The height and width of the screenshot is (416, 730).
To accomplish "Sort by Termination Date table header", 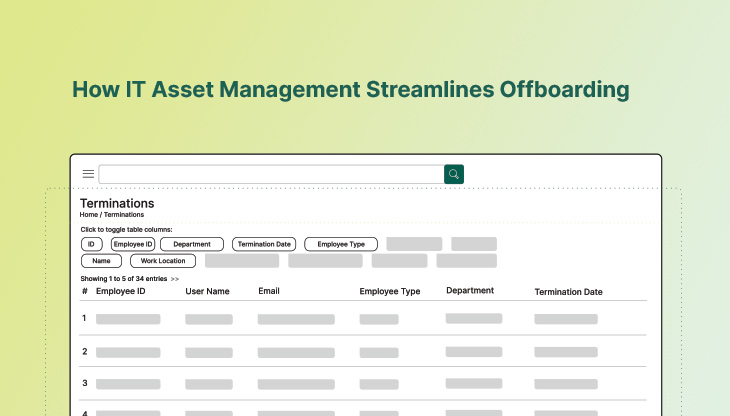I will click(568, 292).
